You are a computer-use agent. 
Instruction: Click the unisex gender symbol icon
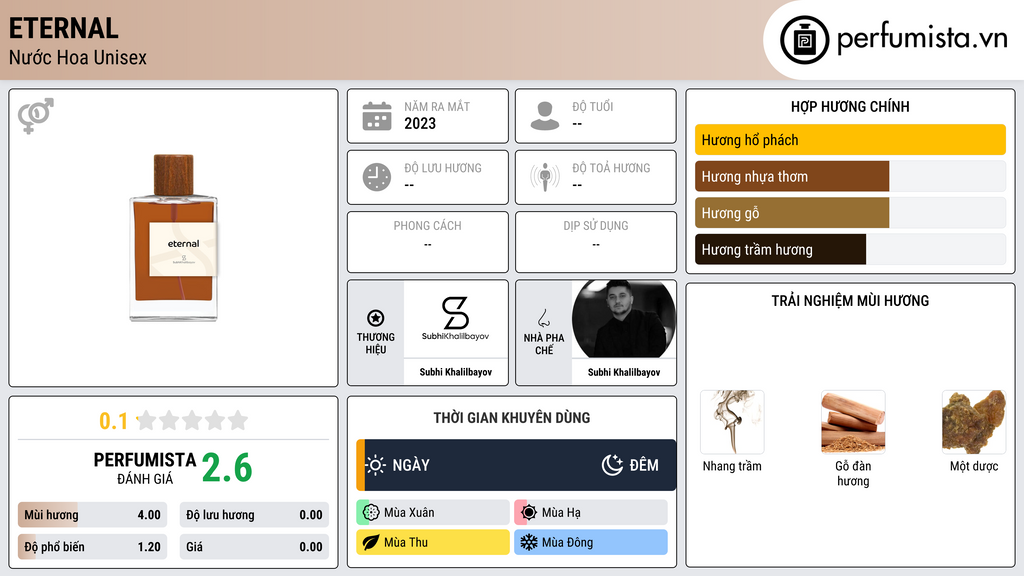(36, 116)
